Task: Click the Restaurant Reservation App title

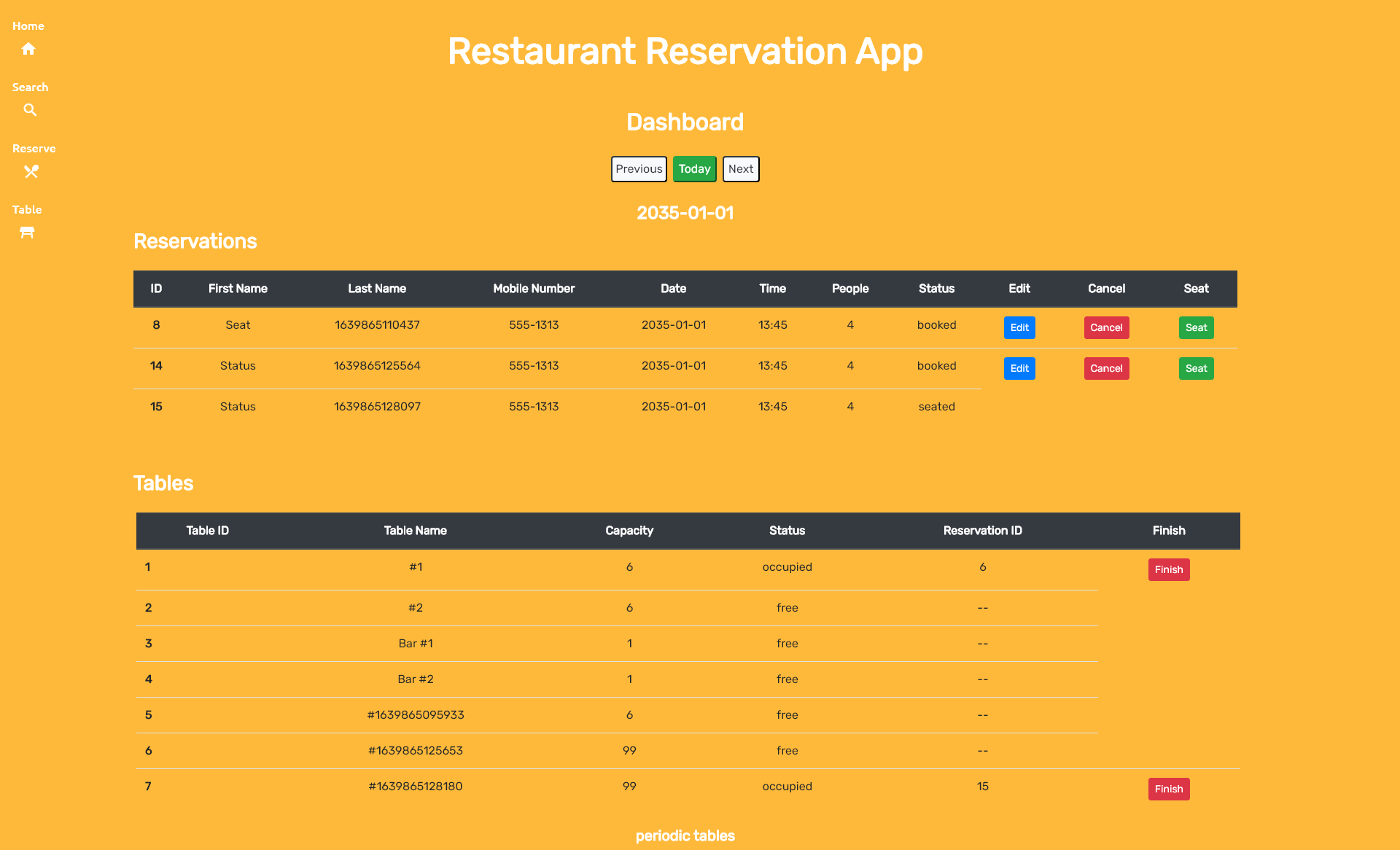Action: click(685, 52)
